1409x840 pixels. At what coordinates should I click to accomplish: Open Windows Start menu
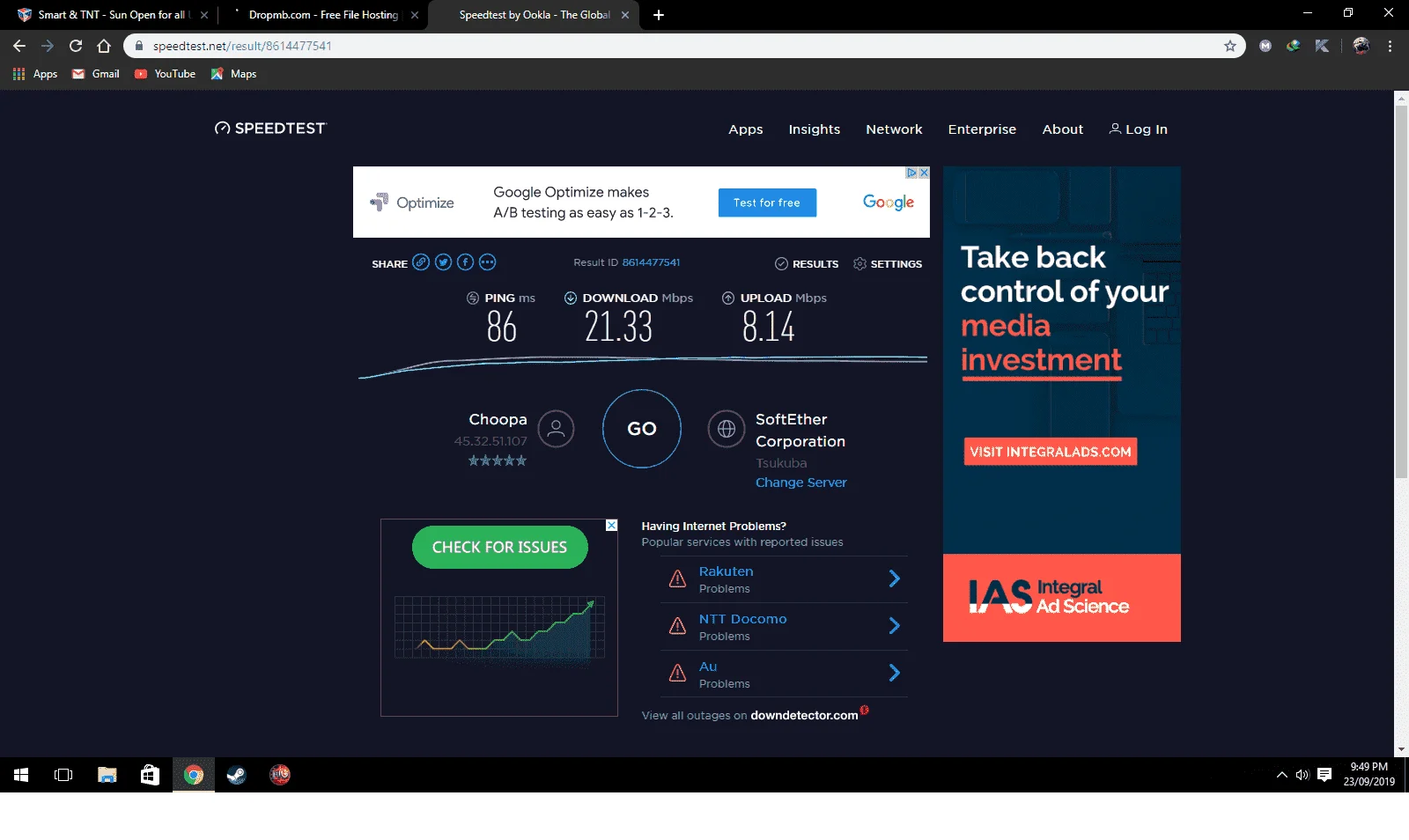(x=21, y=775)
